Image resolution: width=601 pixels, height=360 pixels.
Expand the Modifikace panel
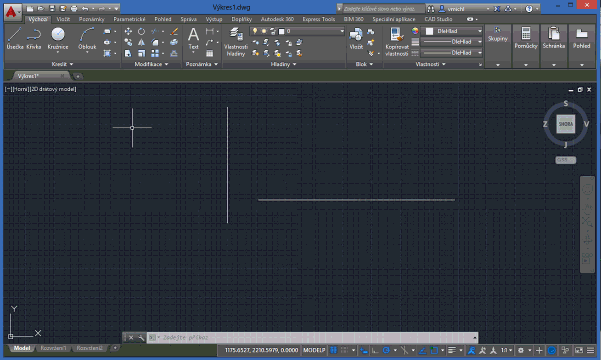[x=151, y=64]
